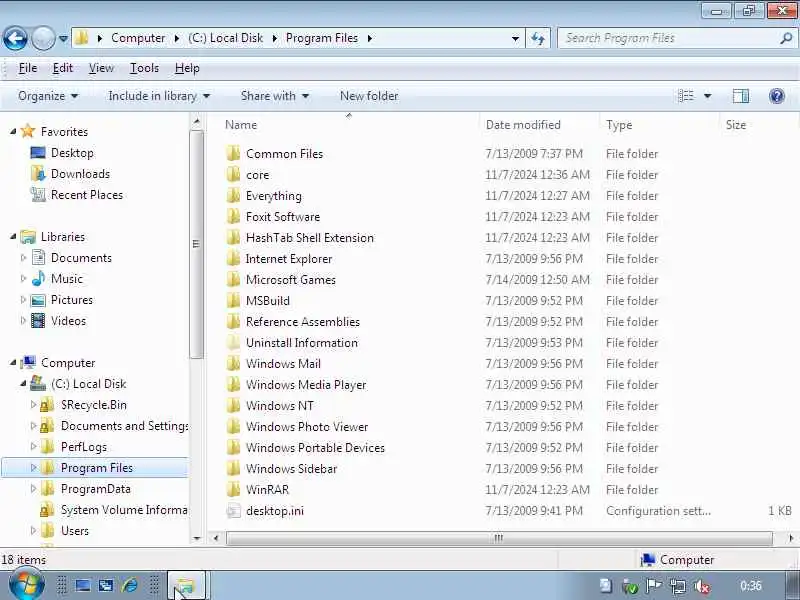The image size is (800, 600).
Task: Go back with the blue Back arrow
Action: click(15, 38)
